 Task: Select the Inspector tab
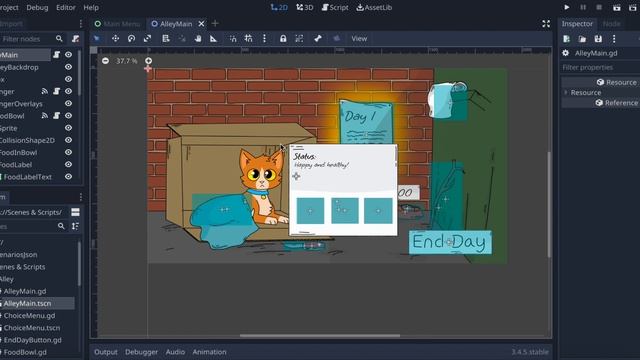577,24
